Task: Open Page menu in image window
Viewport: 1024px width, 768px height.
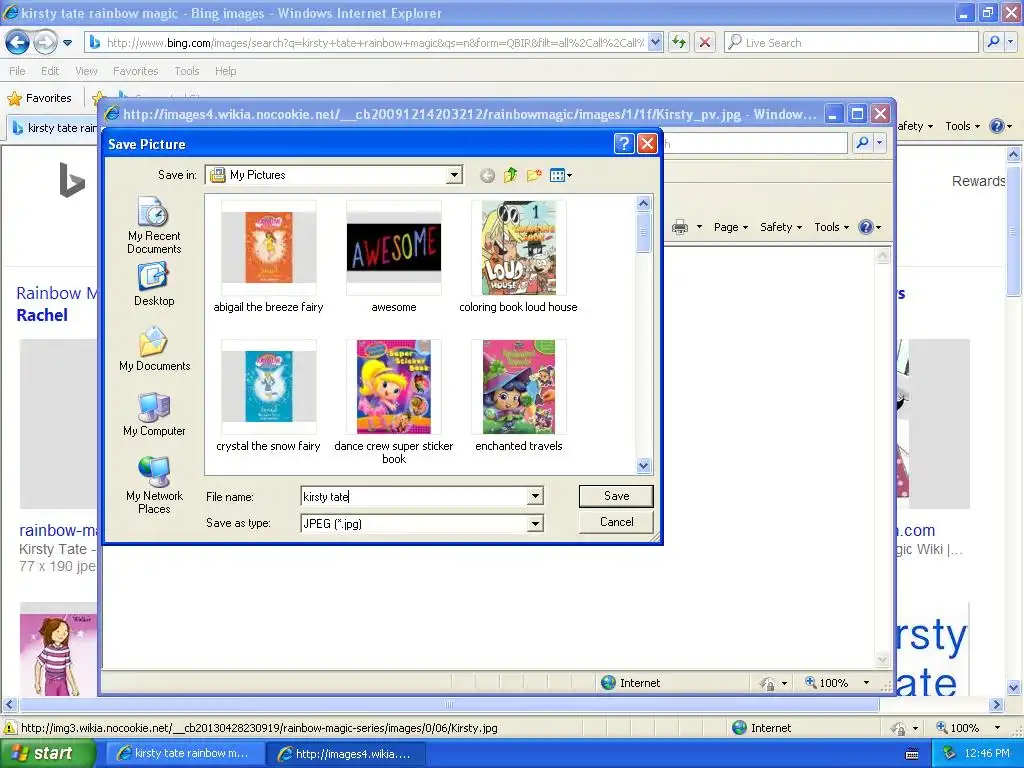Action: pos(730,227)
